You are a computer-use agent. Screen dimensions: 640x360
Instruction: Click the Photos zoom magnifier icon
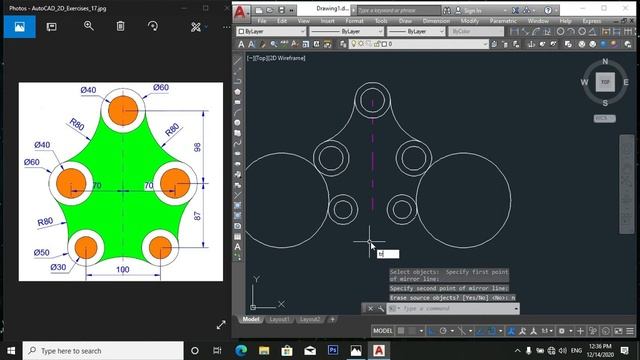(x=89, y=26)
